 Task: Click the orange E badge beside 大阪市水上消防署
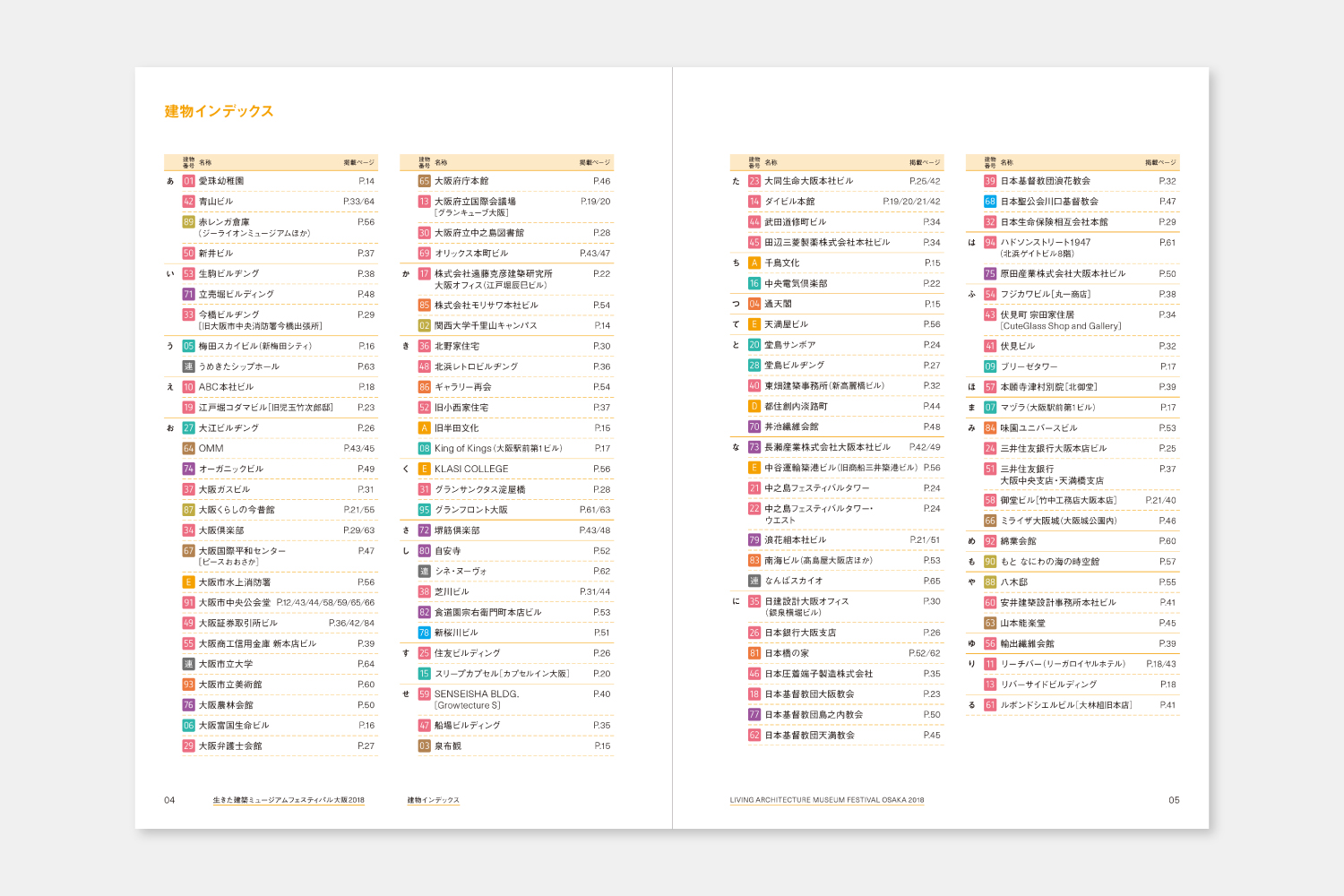188,582
